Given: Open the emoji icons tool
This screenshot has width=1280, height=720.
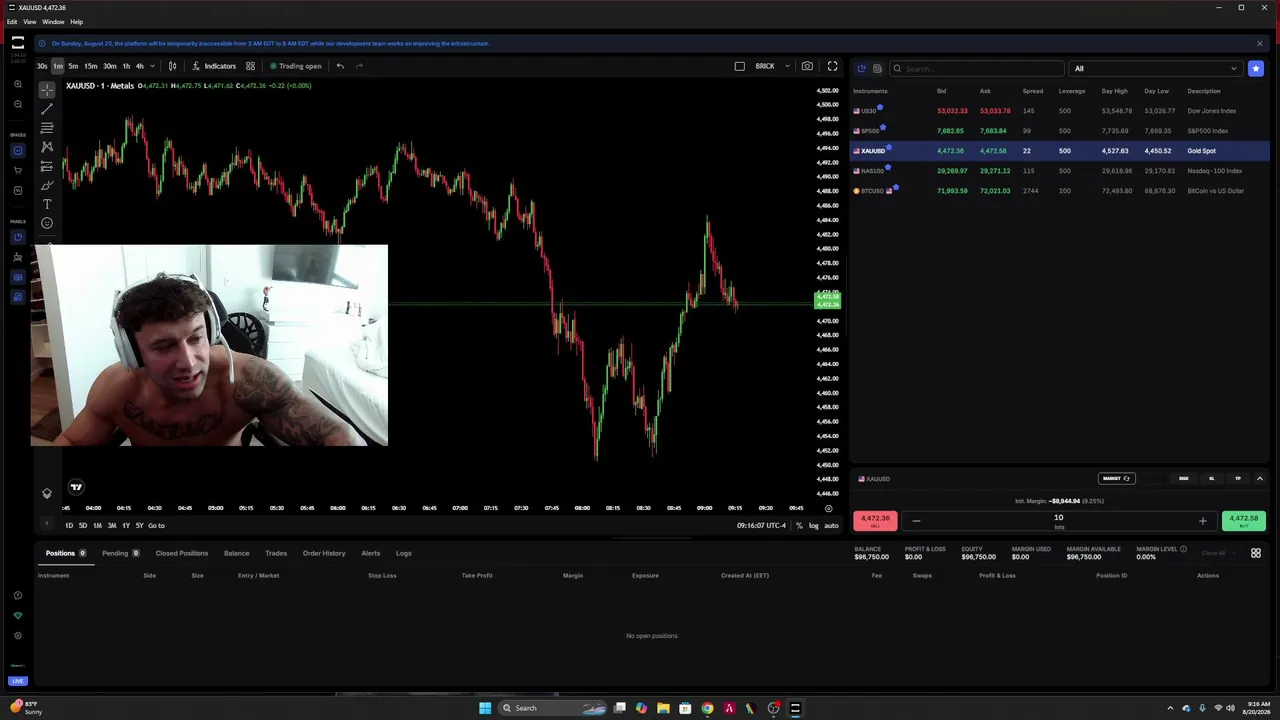Looking at the screenshot, I should 47,223.
